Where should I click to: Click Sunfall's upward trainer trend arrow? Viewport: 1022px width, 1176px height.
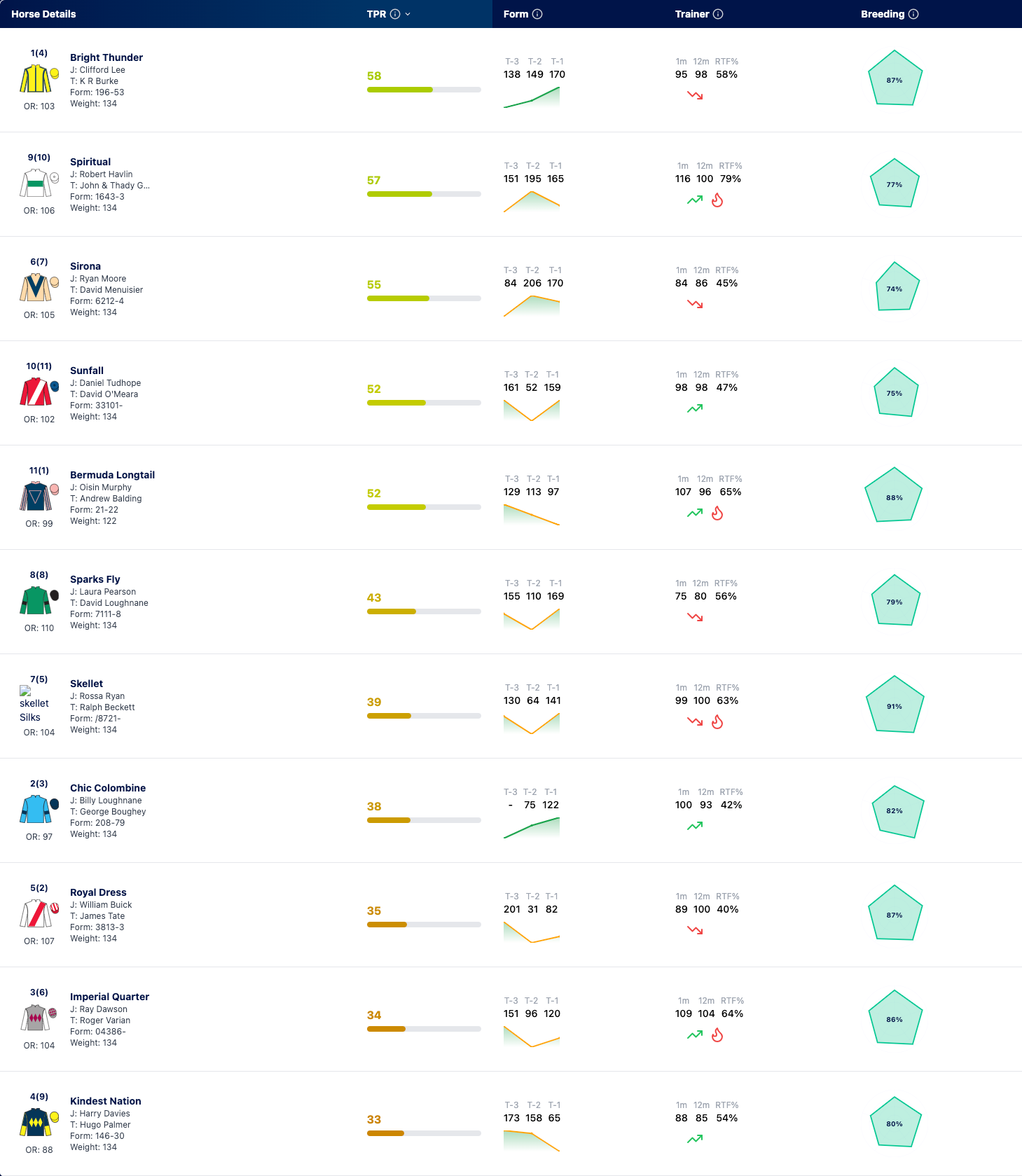point(695,408)
